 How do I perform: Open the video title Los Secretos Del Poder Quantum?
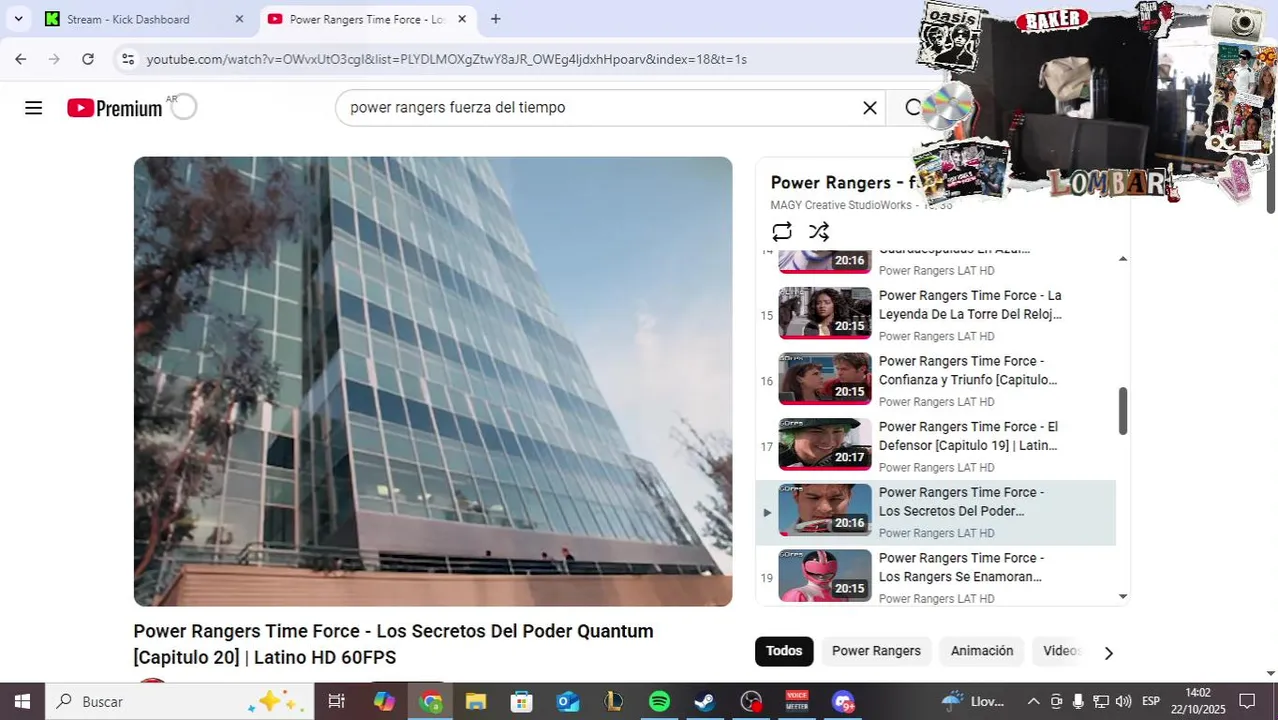[393, 644]
